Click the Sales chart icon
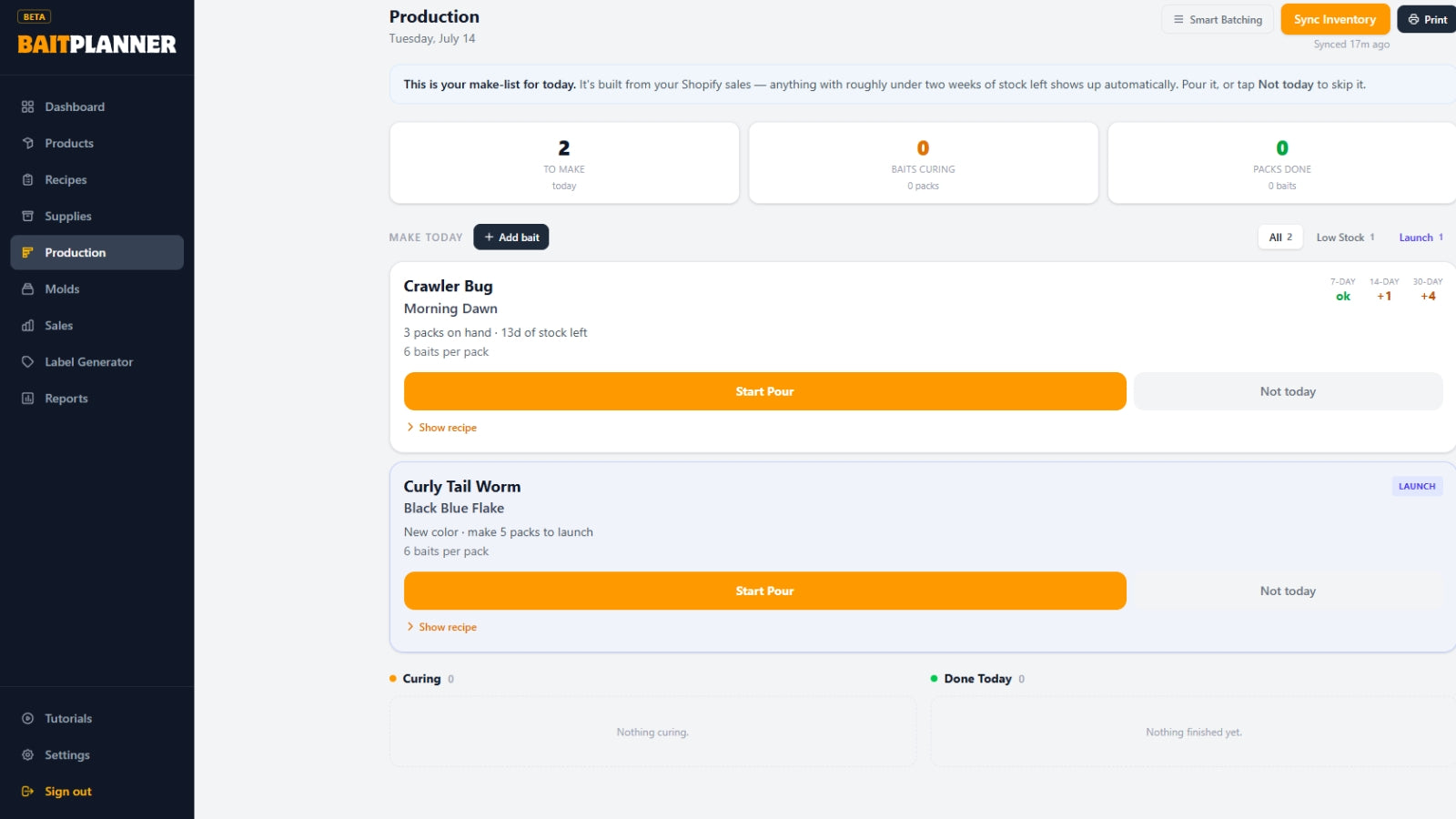Screen dimensions: 1456x819 click(27, 325)
